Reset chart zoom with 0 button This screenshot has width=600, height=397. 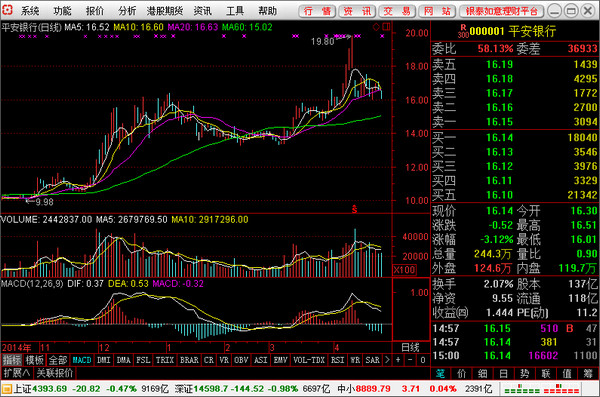click(422, 360)
